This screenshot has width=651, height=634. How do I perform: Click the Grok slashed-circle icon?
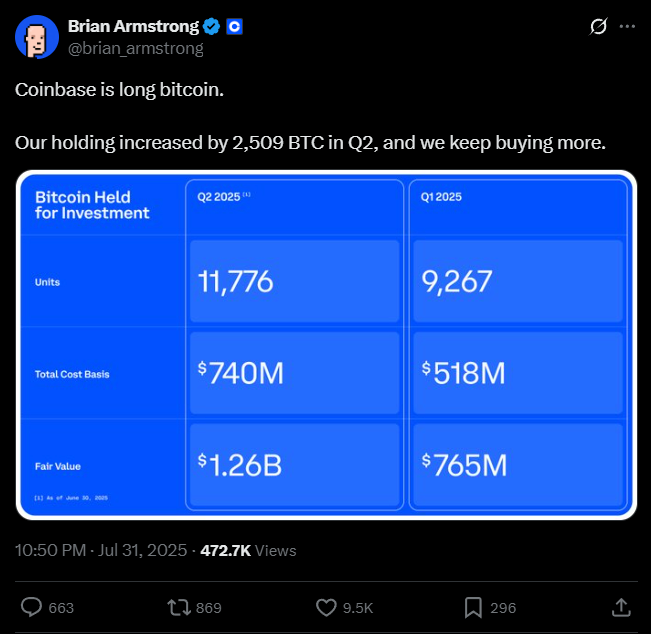coord(598,27)
